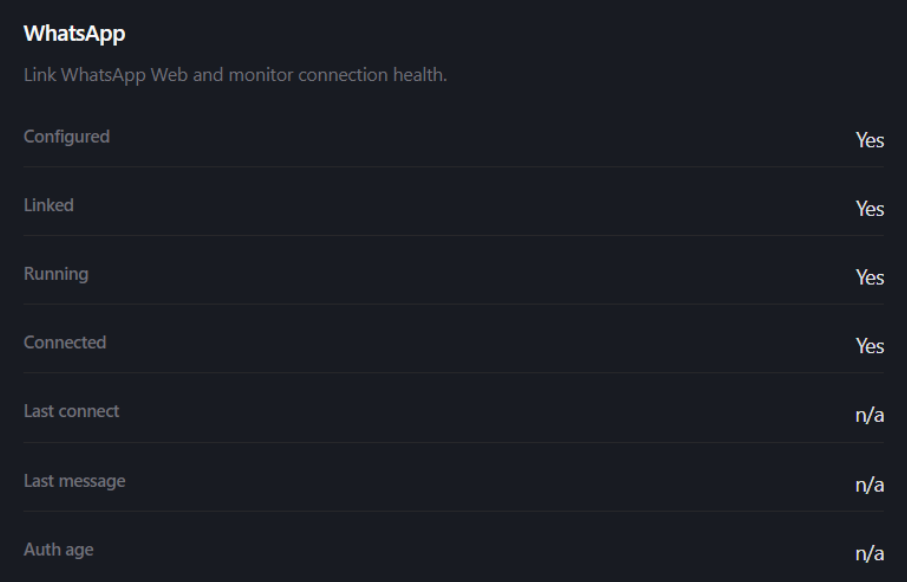
Task: Click the Configured label
Action: pos(66,136)
